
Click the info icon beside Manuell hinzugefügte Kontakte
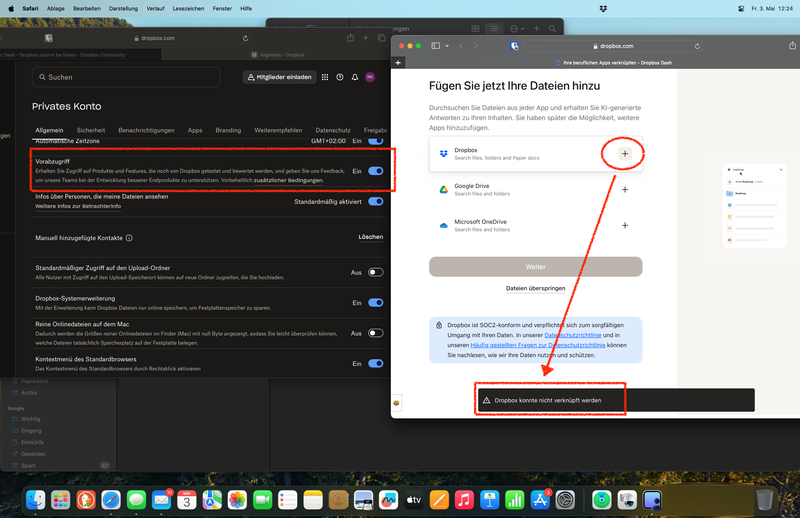pos(130,238)
